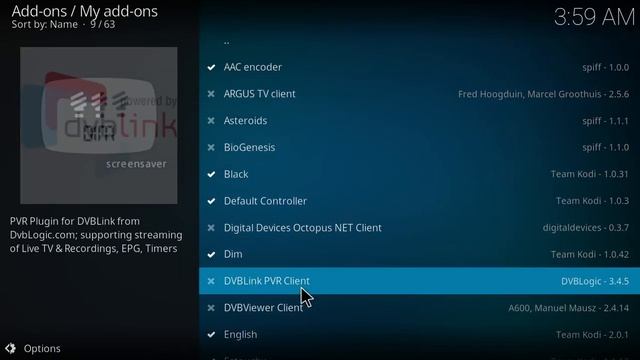This screenshot has width=640, height=360.
Task: Click the disabled X beside ARGUS TV client
Action: (x=211, y=94)
